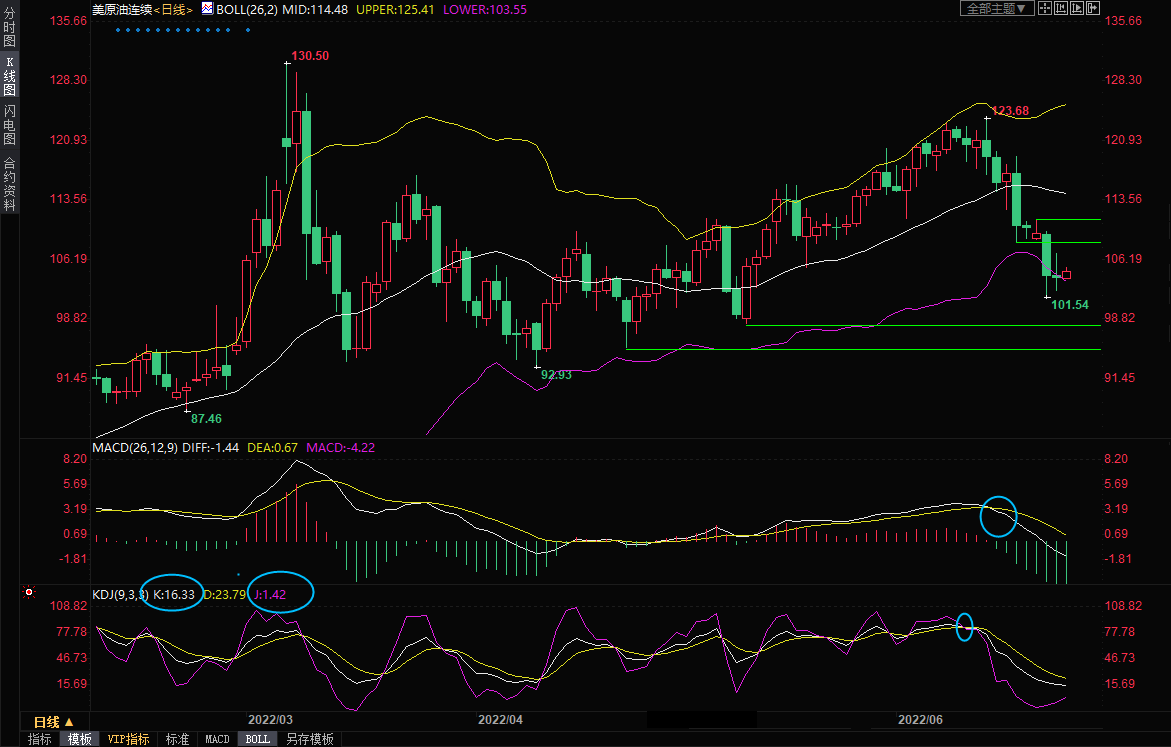1171x747 pixels.
Task: Toggle the MACD indicator button at bottom
Action: click(217, 739)
